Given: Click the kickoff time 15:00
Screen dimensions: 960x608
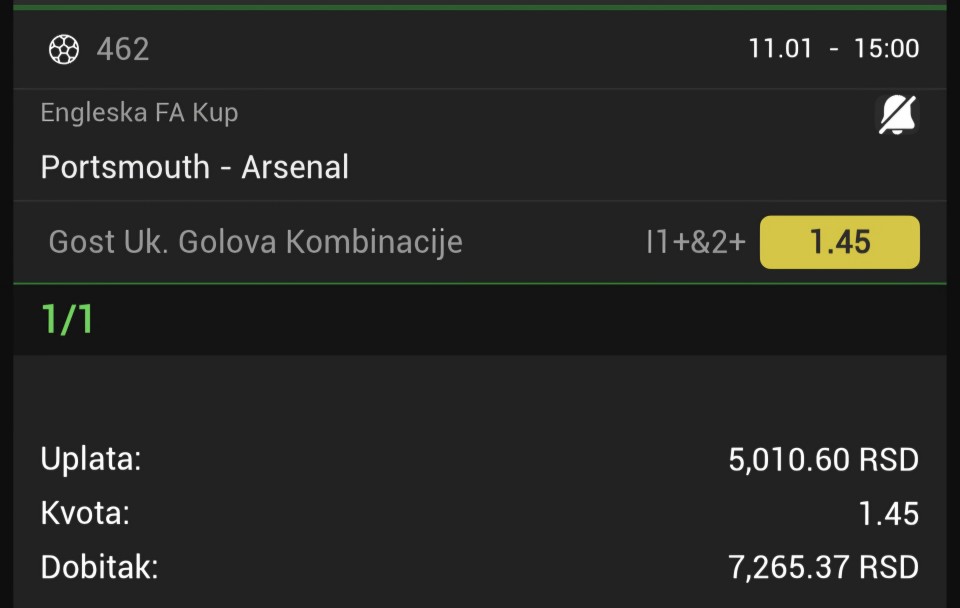Looking at the screenshot, I should (886, 49).
